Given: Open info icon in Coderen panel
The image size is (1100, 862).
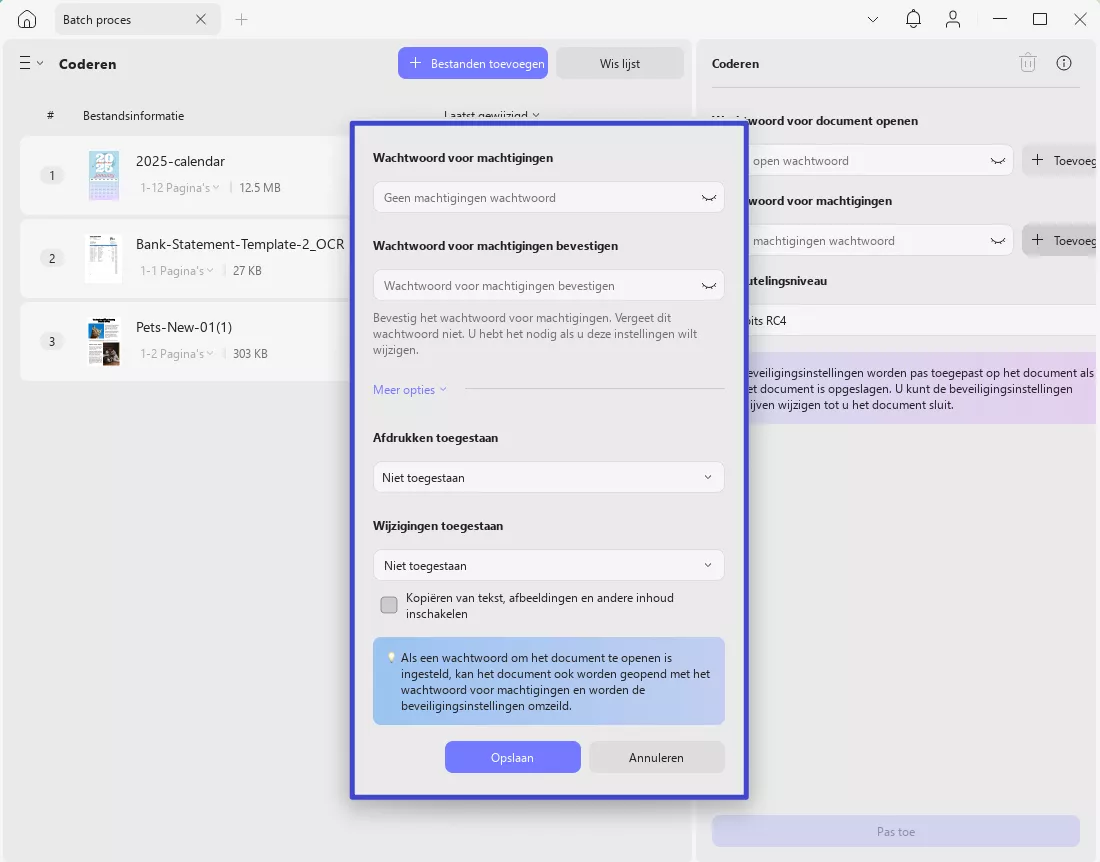Looking at the screenshot, I should pyautogui.click(x=1064, y=63).
